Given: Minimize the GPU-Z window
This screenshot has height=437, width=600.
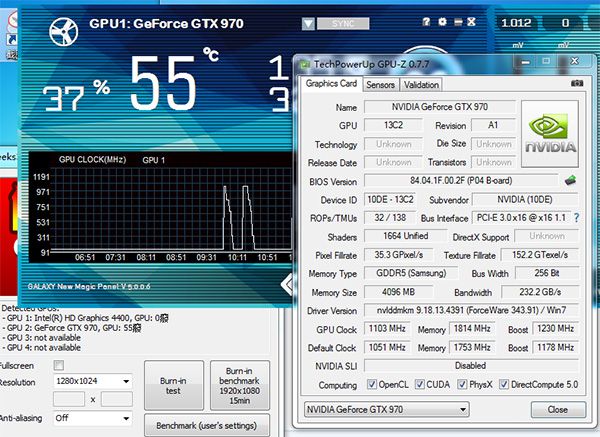Looking at the screenshot, I should click(526, 61).
